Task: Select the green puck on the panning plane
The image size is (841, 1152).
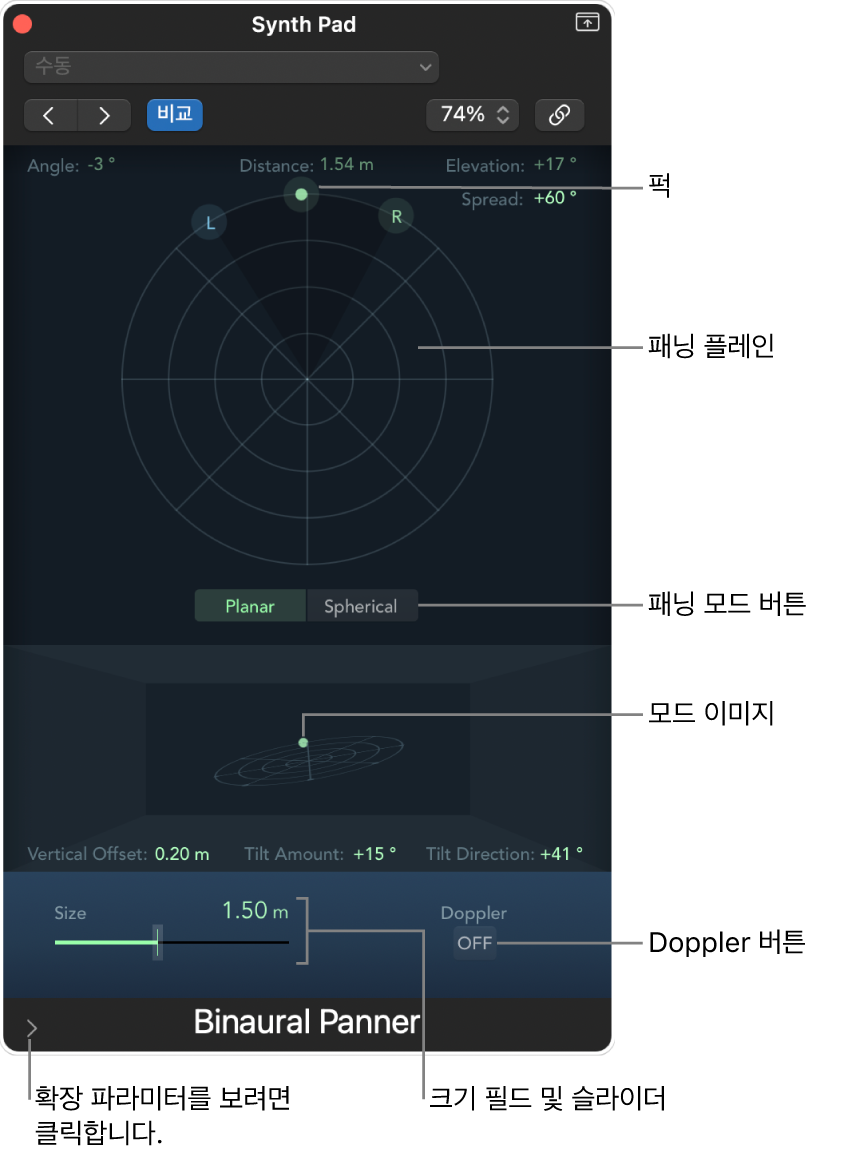Action: coord(301,195)
